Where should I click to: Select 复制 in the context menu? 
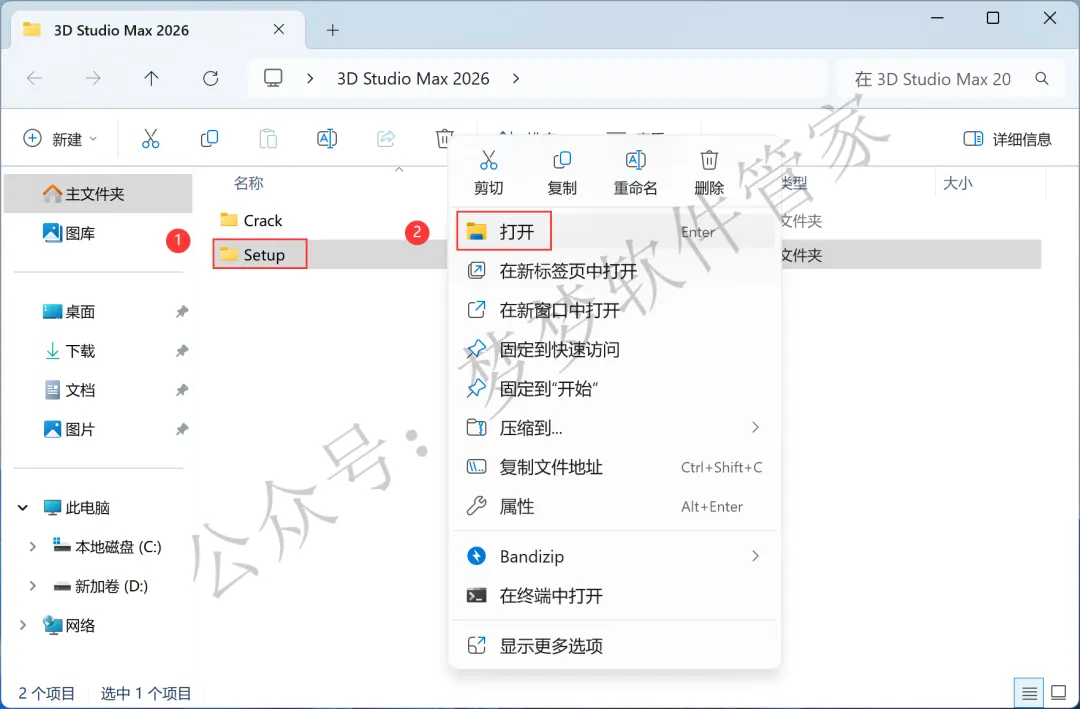pos(562,172)
